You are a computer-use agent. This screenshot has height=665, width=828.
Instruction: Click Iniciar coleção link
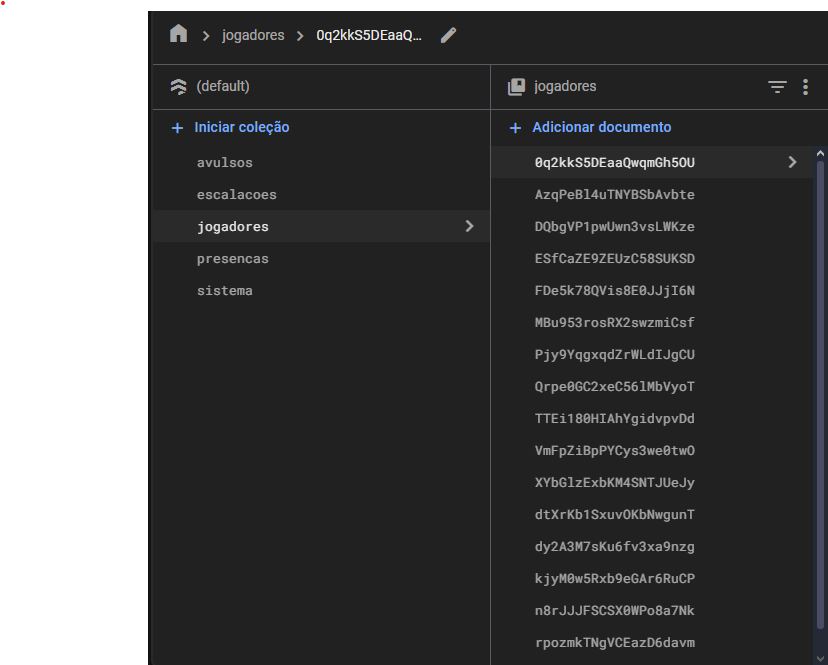(x=241, y=128)
